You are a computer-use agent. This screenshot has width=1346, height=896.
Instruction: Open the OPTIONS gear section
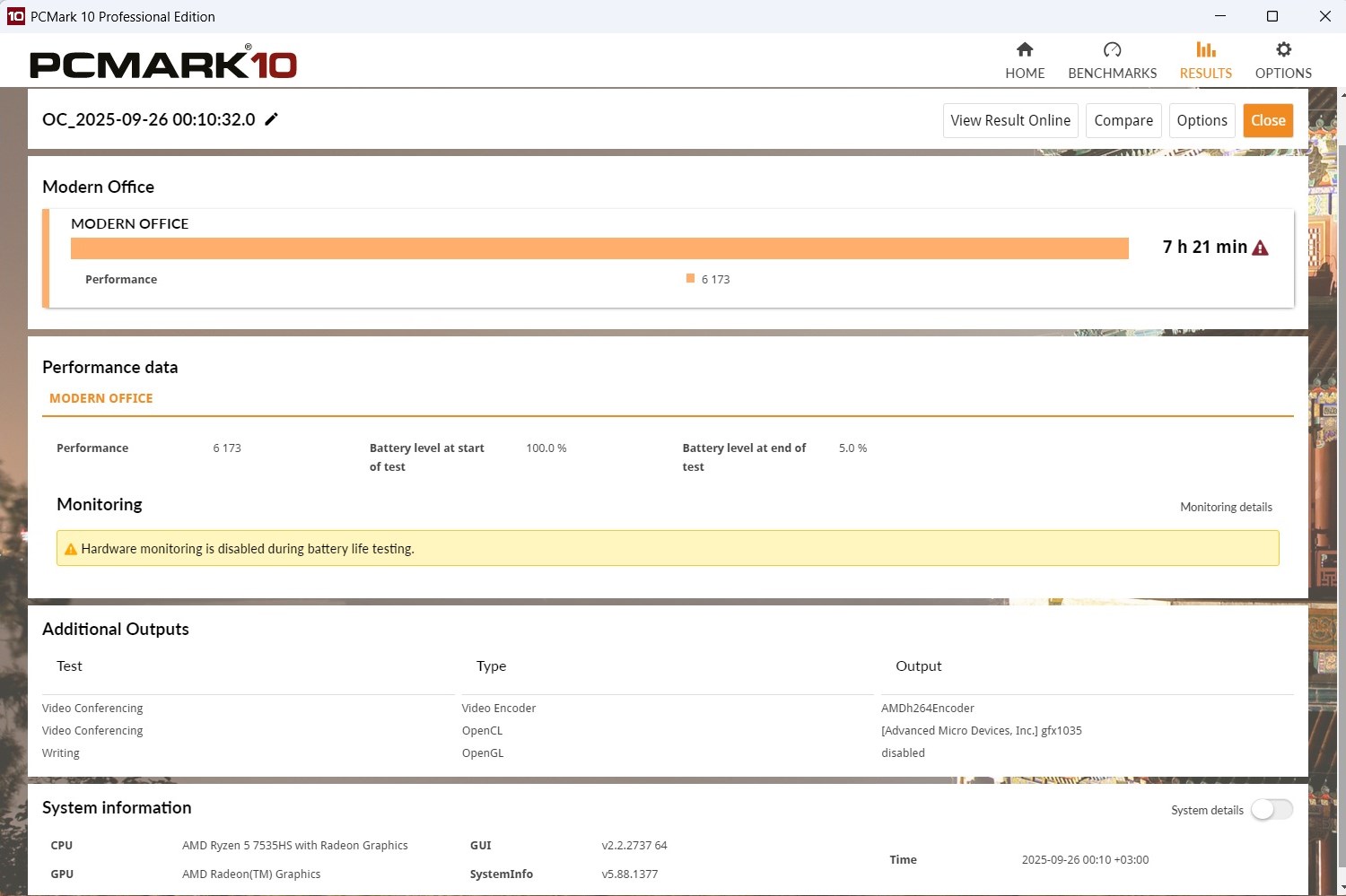1283,60
